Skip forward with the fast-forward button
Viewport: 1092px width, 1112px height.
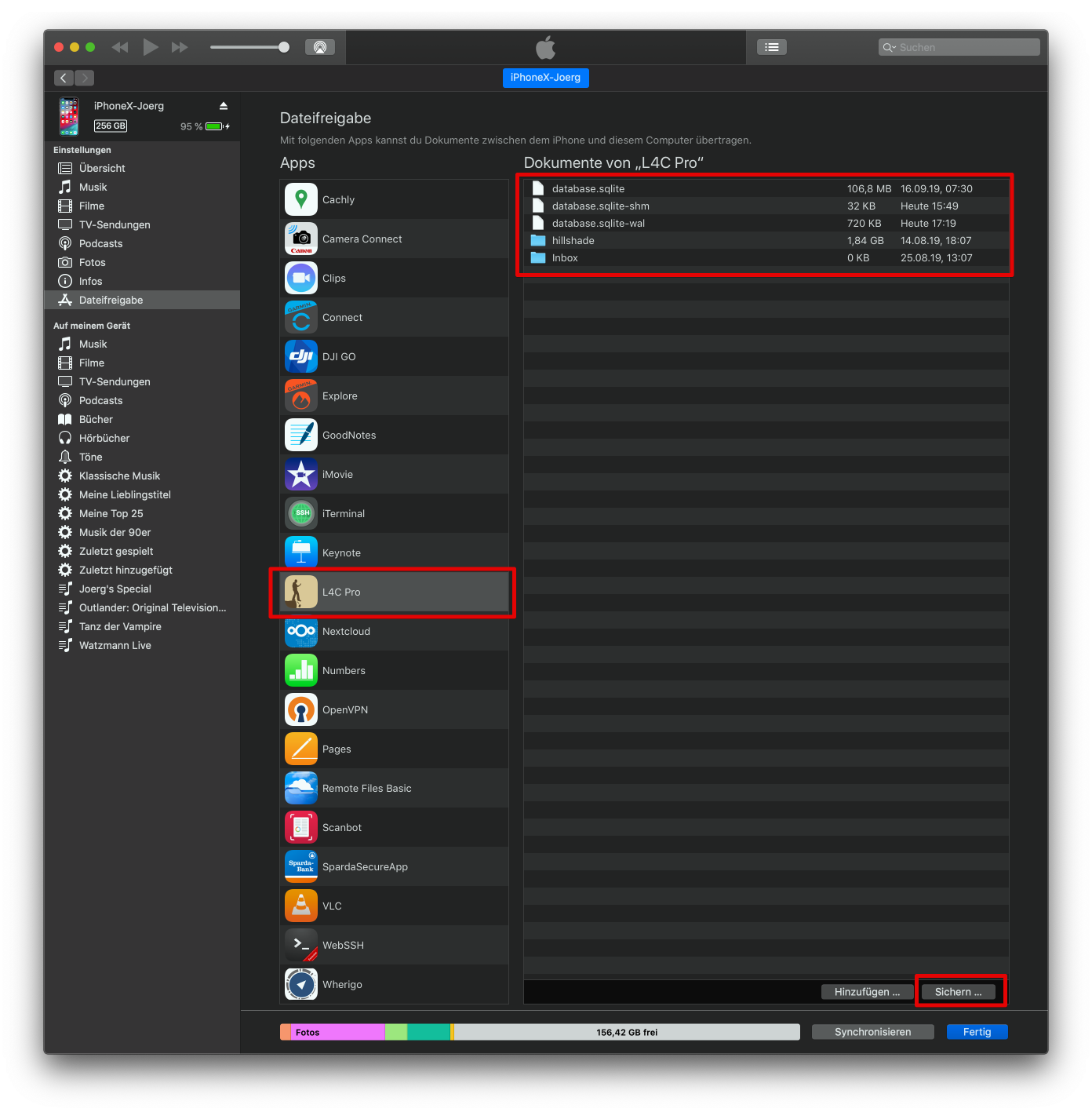tap(180, 47)
